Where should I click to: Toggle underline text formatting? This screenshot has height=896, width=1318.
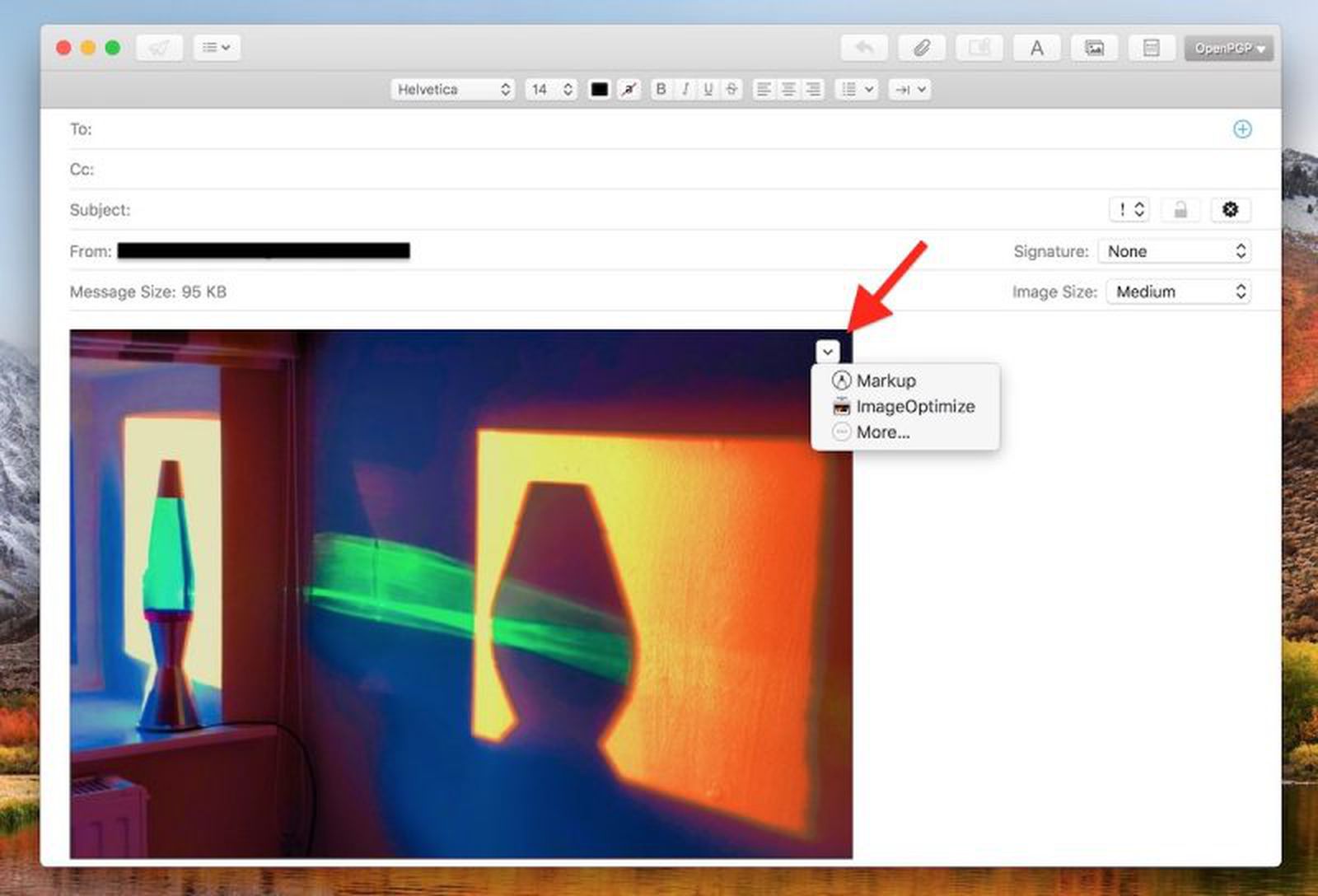point(708,89)
